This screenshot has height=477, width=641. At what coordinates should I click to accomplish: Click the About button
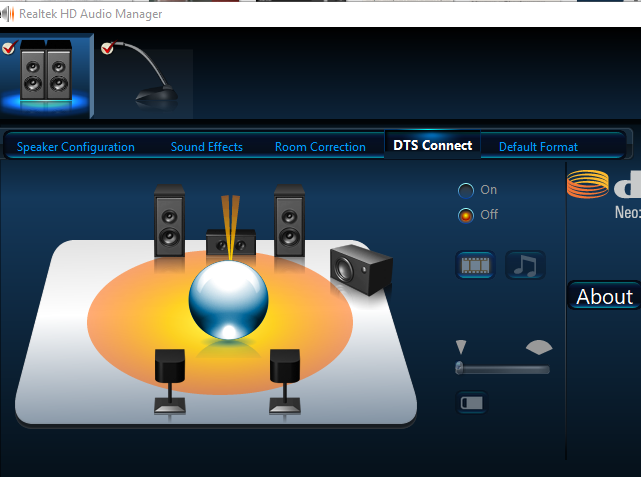[604, 296]
